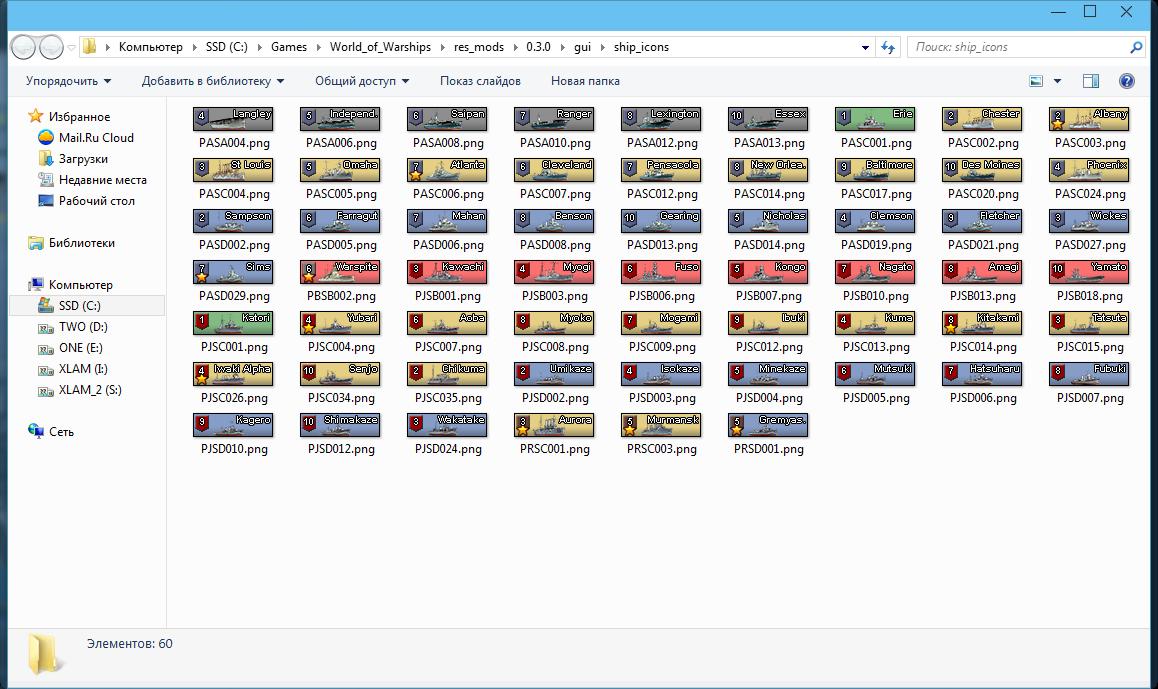Focus the Поиск: ship_icons search field

[x=1018, y=47]
